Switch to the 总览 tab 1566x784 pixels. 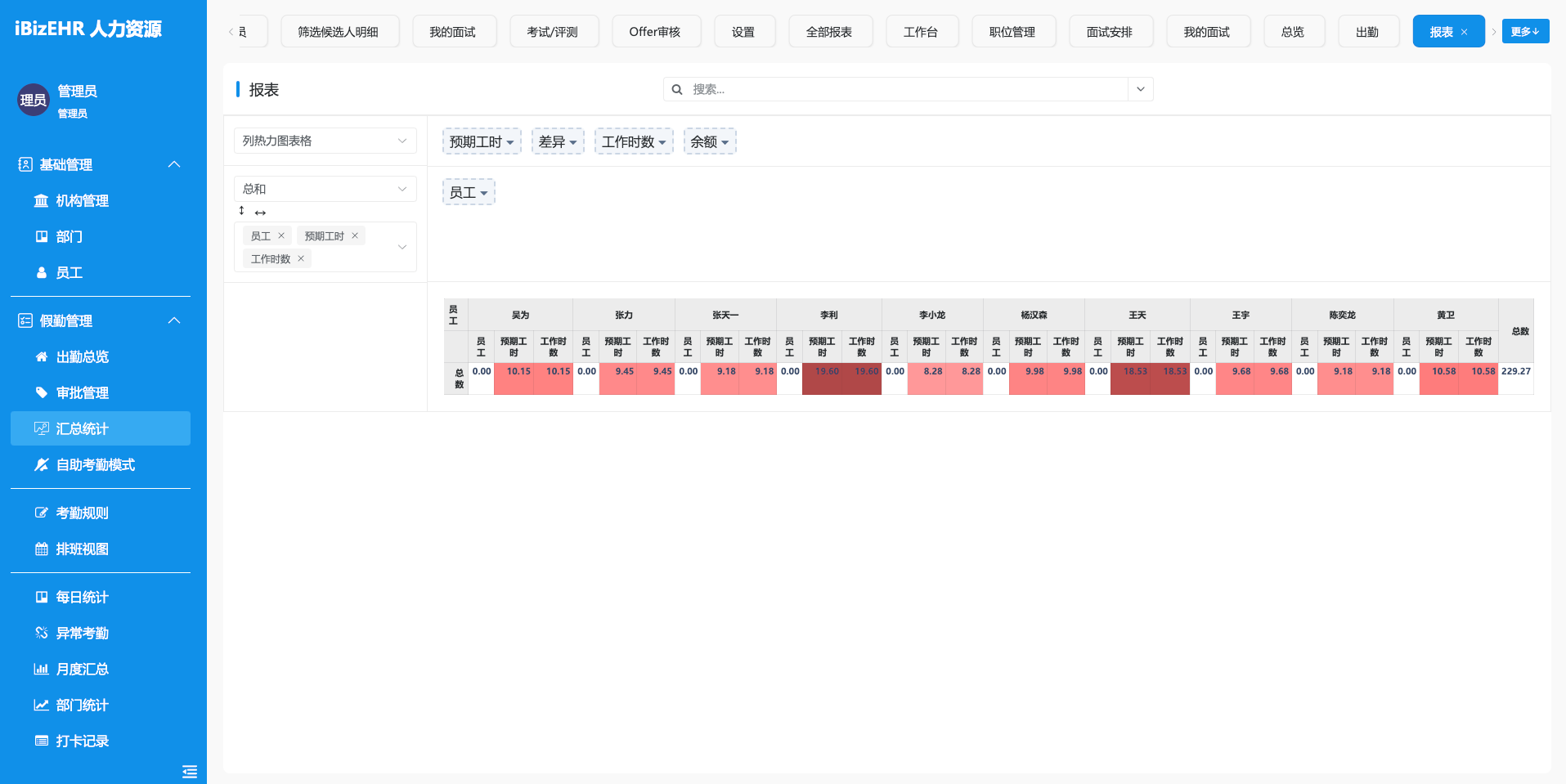click(x=1294, y=32)
